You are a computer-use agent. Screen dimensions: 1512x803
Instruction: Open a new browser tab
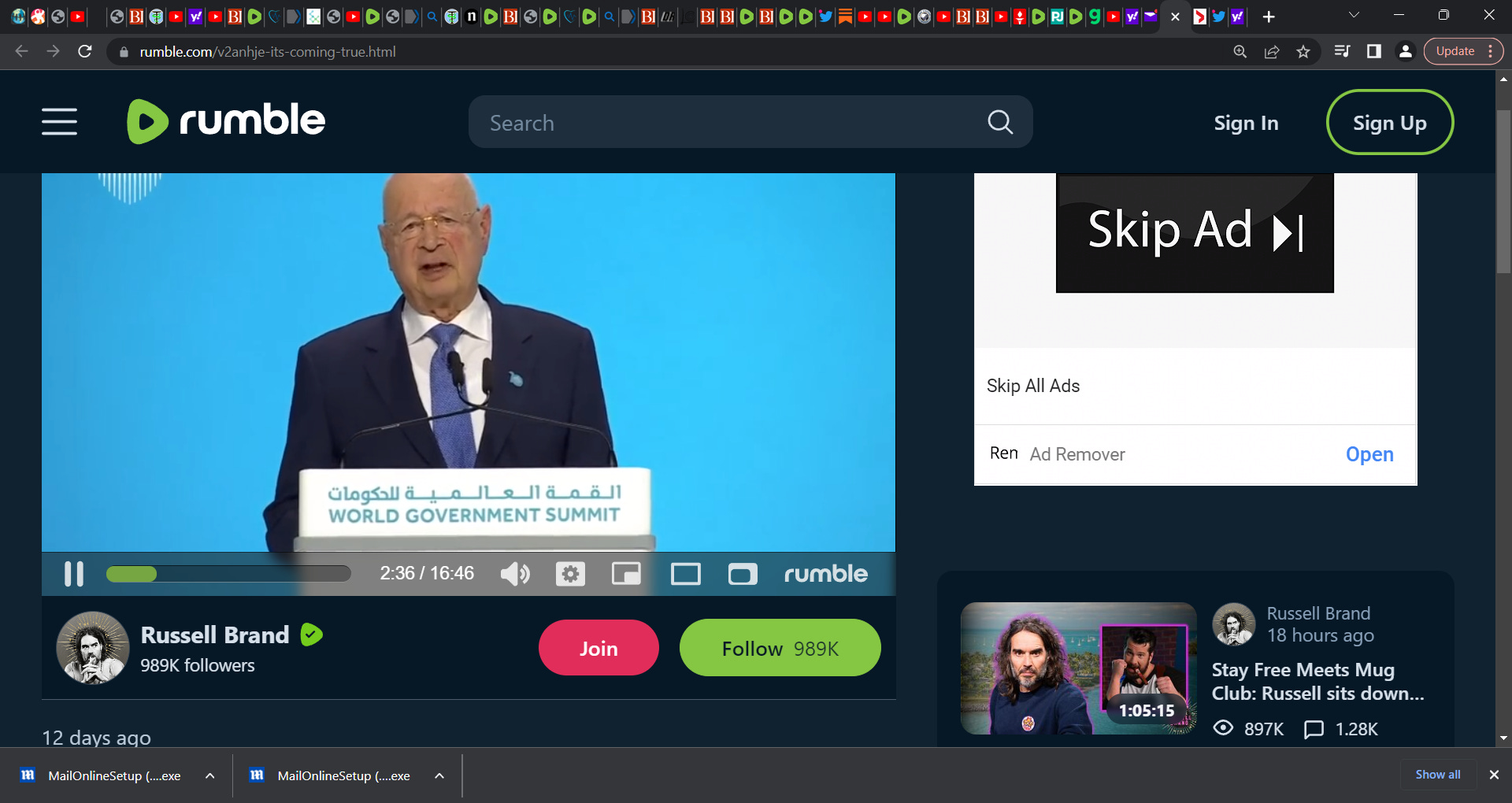(1269, 17)
